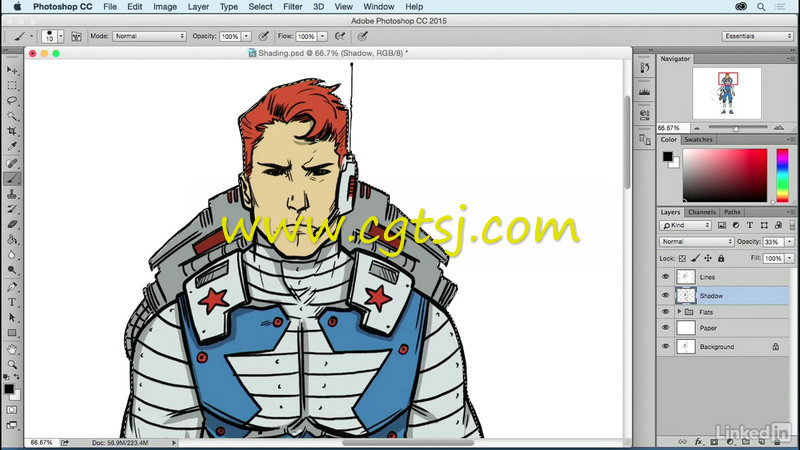Select the Zoom tool
800x450 pixels.
(12, 365)
